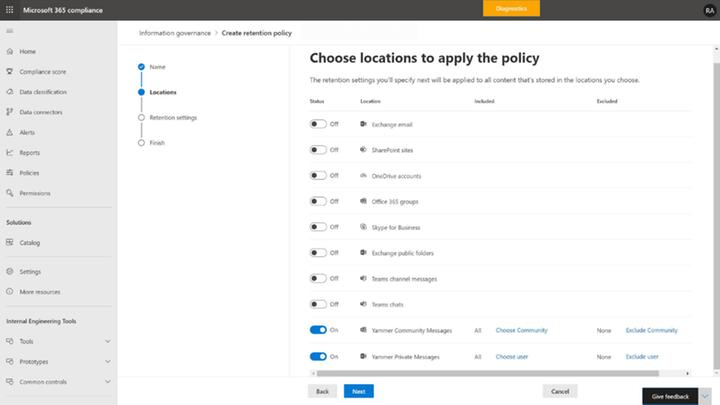The height and width of the screenshot is (405, 720).
Task: Click the Policies sliders icon
Action: pyautogui.click(x=10, y=173)
